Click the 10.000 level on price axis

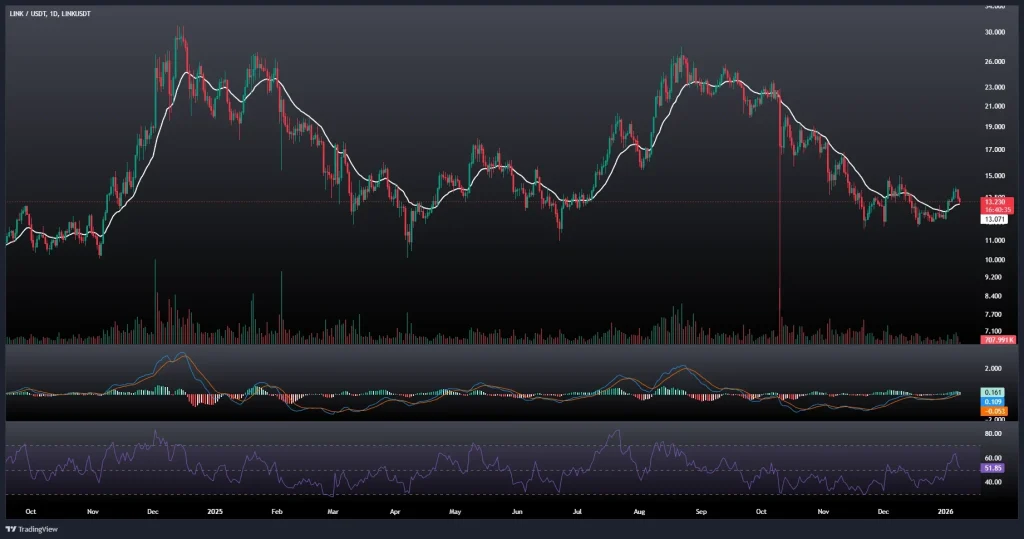pos(996,260)
